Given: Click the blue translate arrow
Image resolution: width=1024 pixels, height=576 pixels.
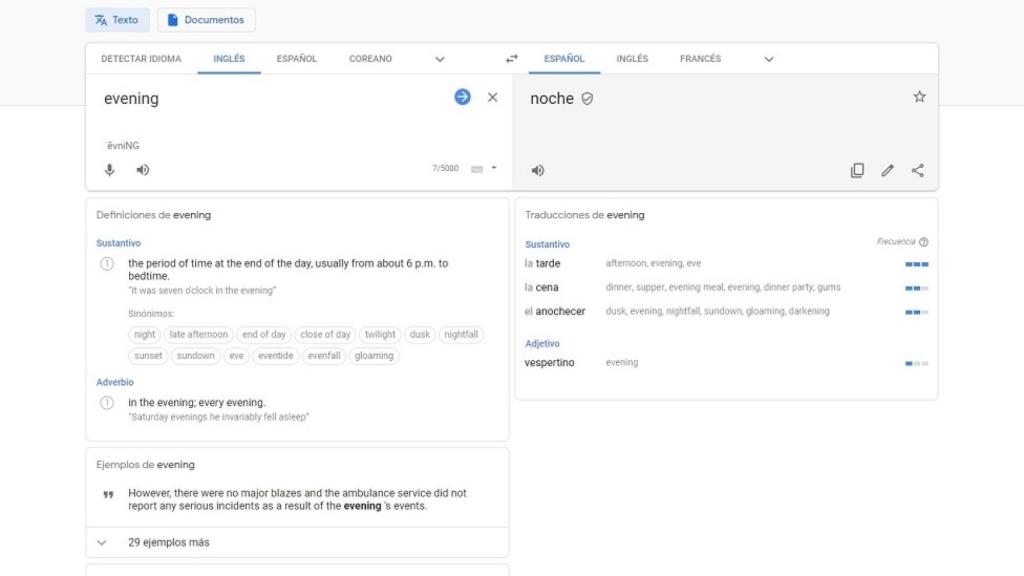Looking at the screenshot, I should coord(461,97).
